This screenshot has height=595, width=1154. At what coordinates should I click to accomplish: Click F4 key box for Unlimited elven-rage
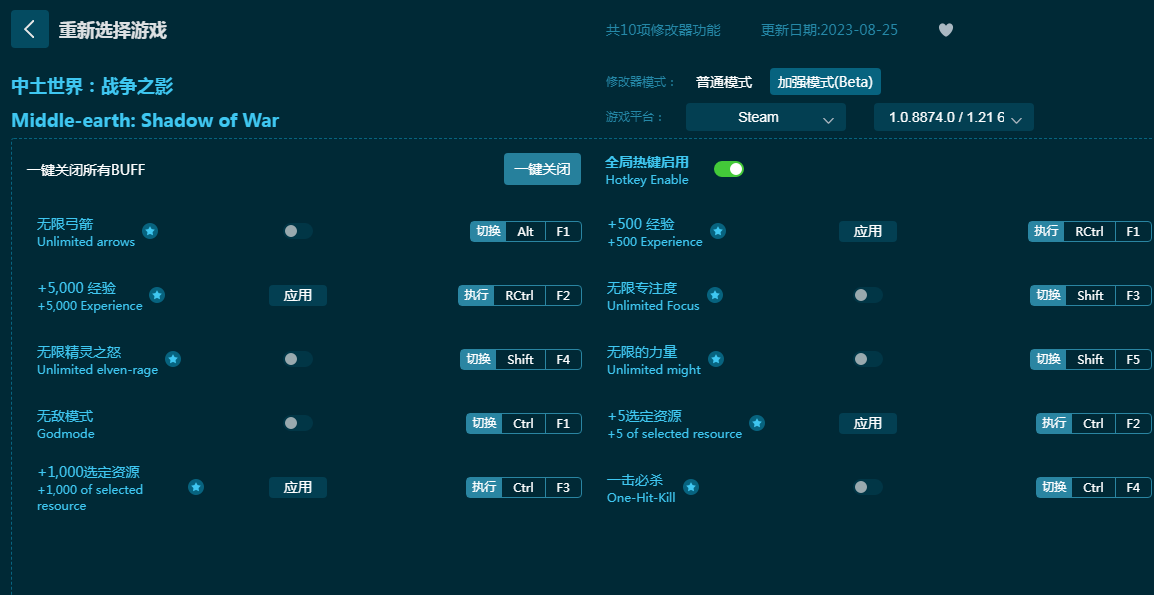point(563,359)
